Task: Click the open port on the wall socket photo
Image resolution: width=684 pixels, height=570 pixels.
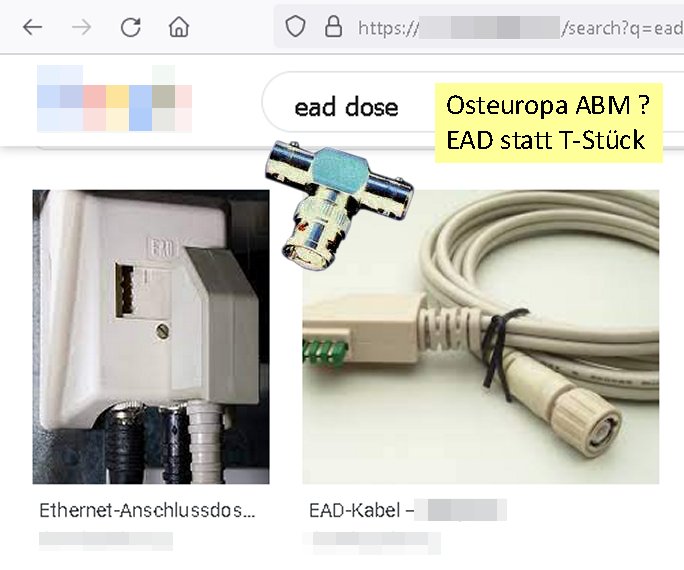Action: (x=126, y=290)
